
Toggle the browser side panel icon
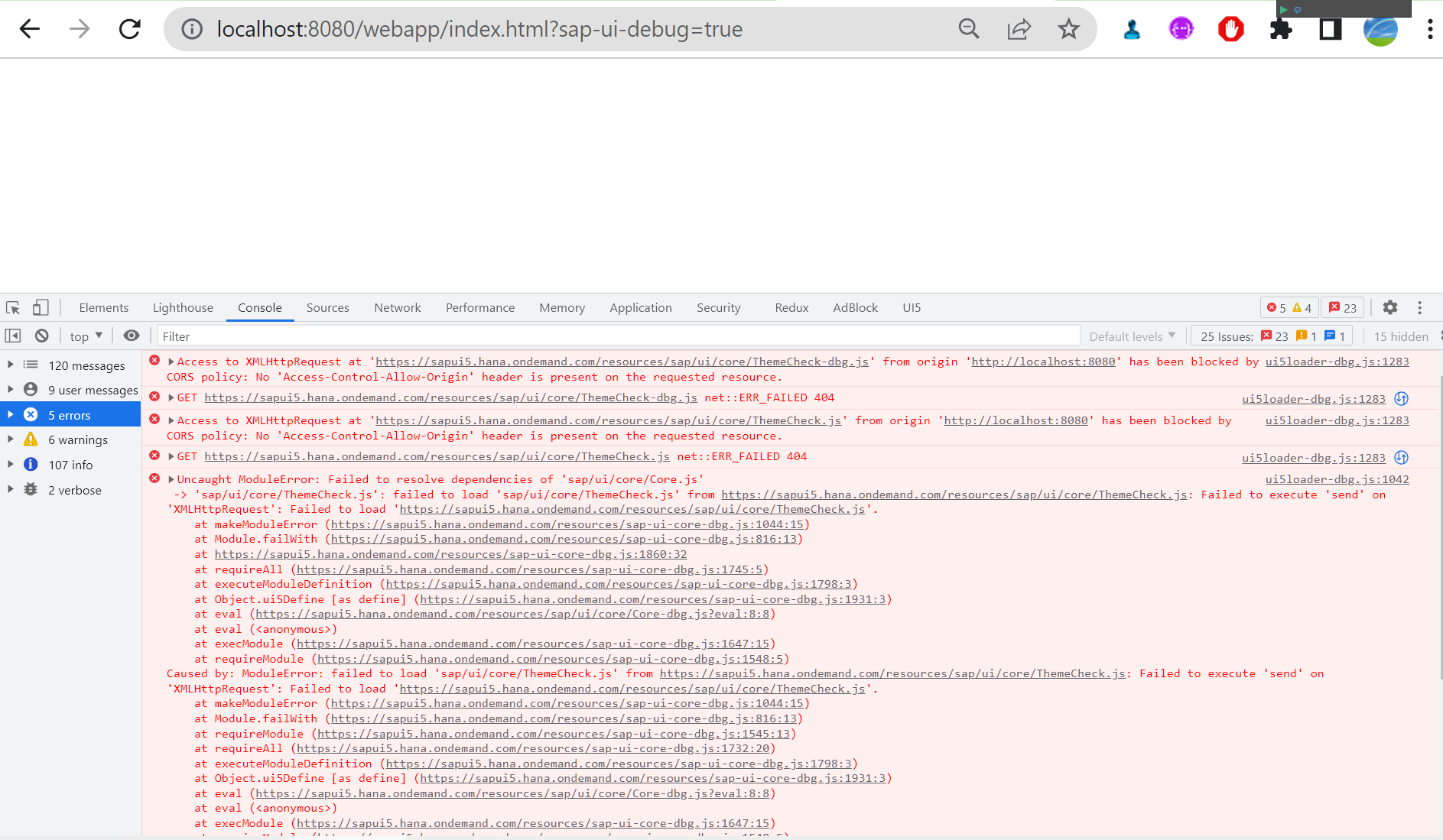(x=1331, y=29)
